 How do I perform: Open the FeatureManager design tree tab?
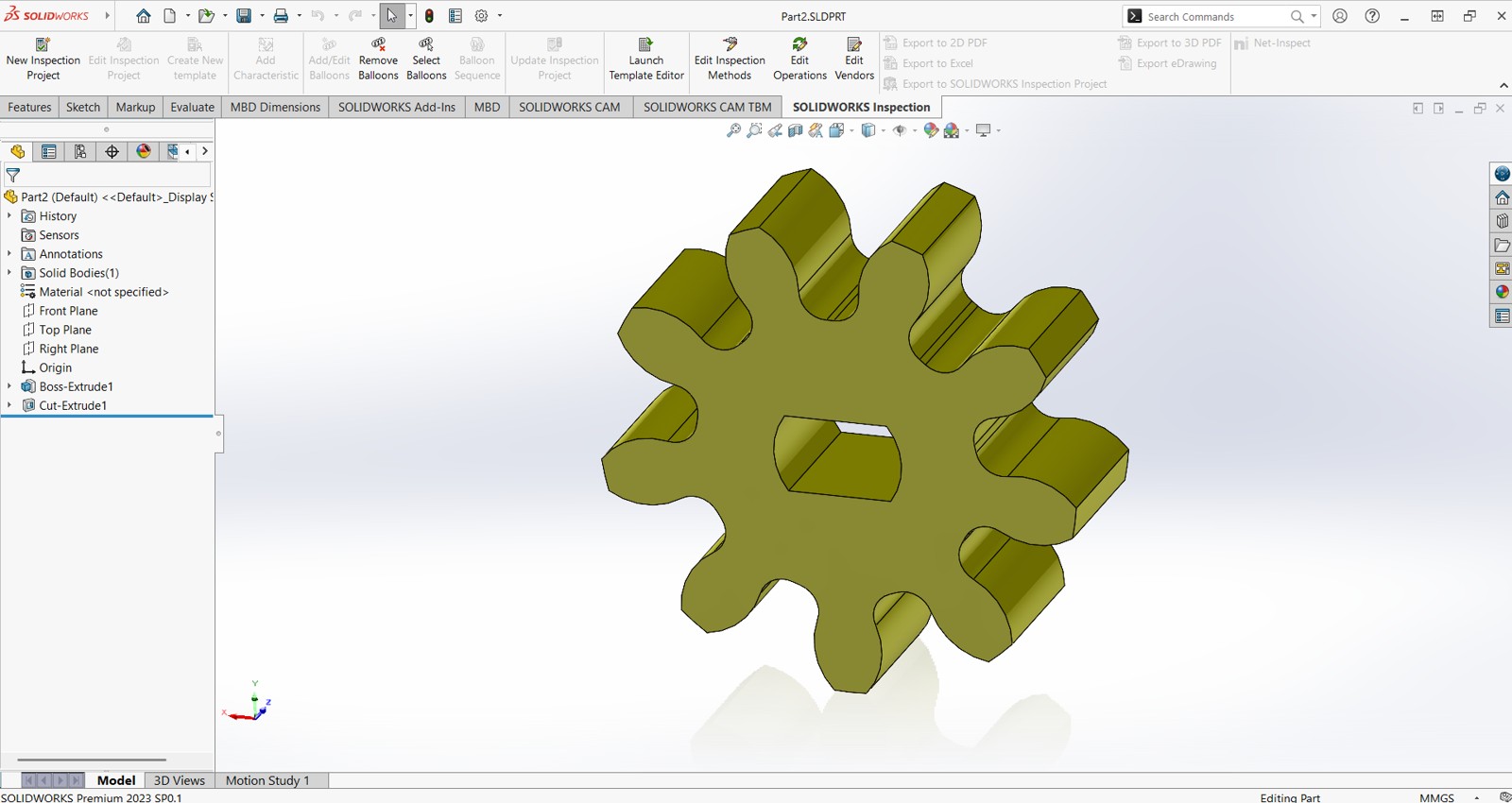(17, 151)
